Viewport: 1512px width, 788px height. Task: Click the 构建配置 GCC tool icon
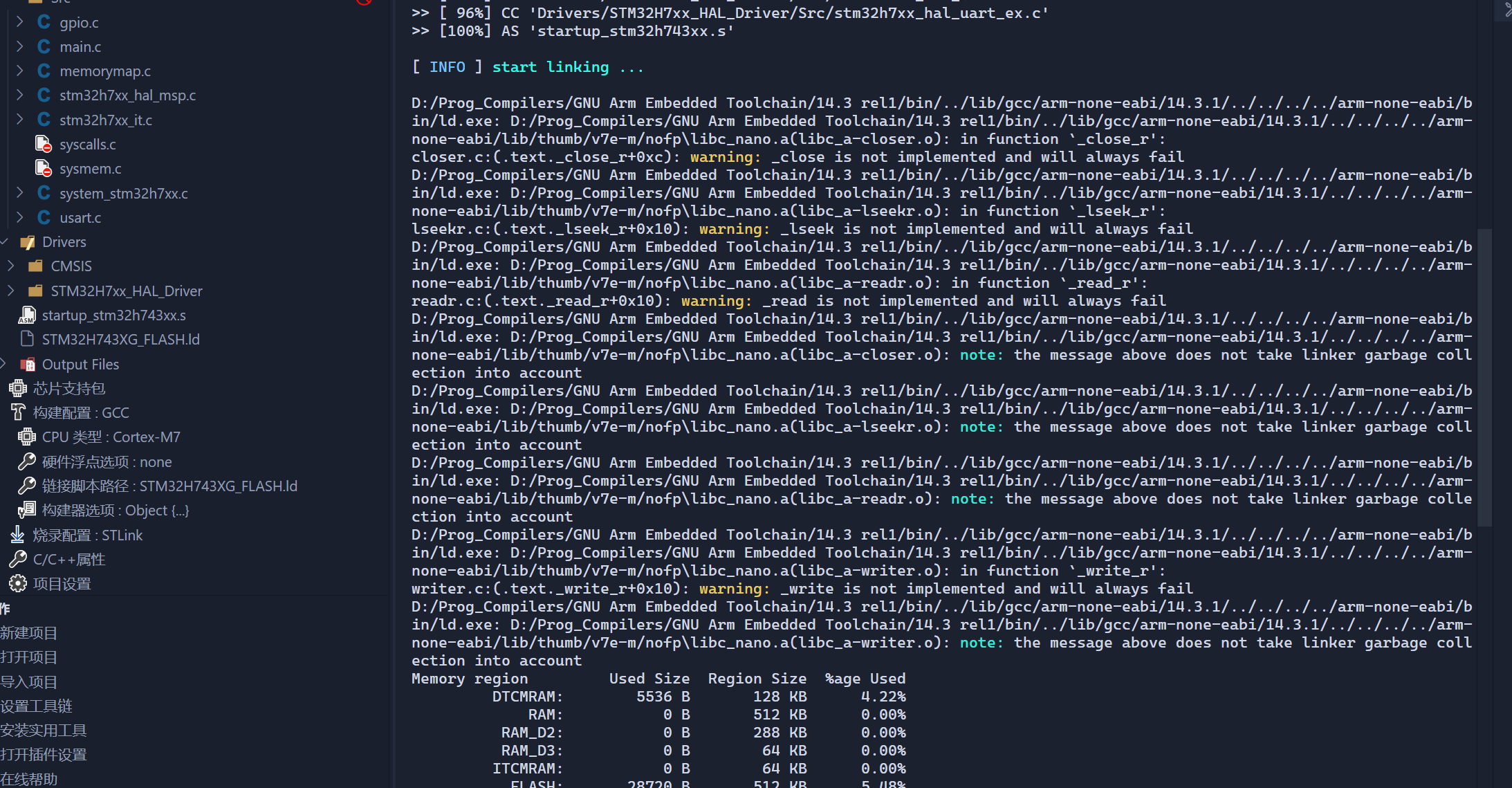[x=18, y=412]
